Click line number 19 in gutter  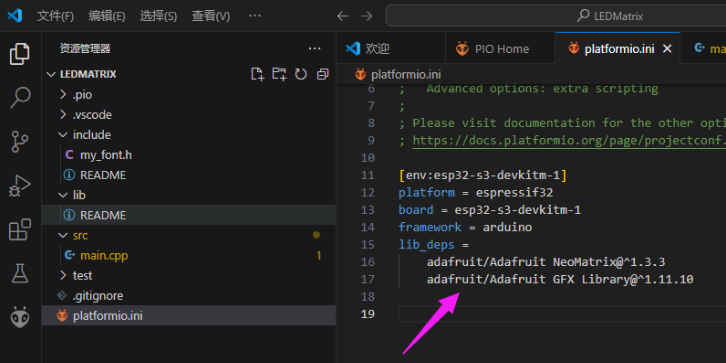[x=368, y=314]
